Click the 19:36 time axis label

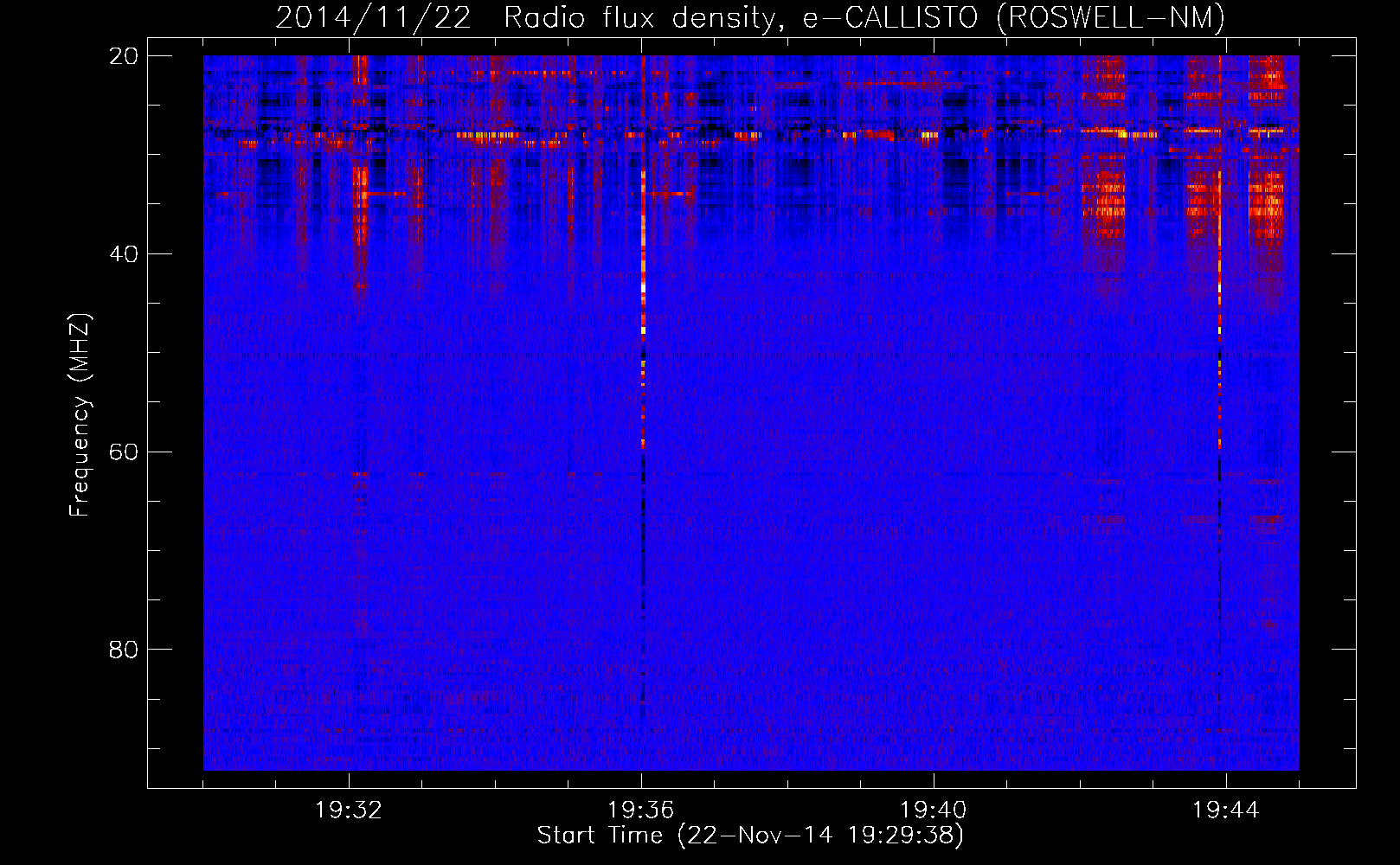pos(641,811)
